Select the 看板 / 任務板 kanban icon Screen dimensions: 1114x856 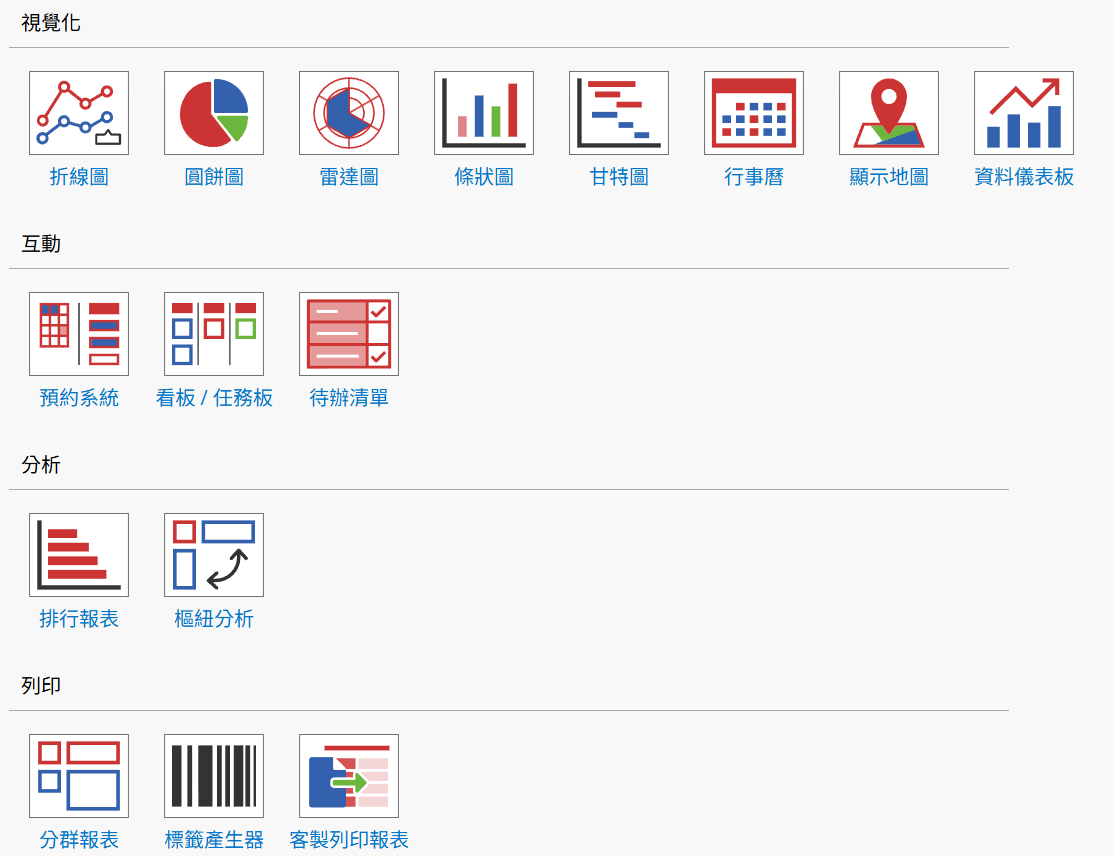(x=214, y=334)
